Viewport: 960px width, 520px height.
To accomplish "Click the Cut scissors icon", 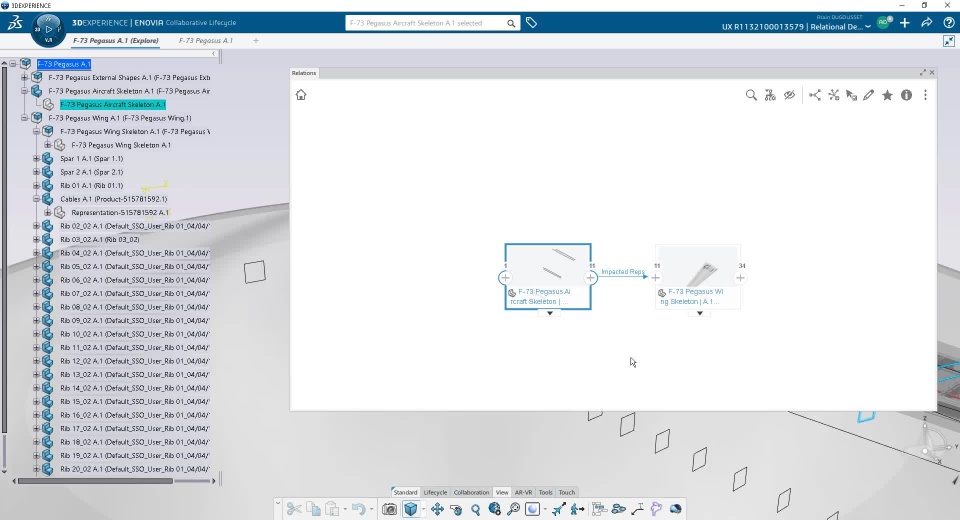I will point(294,509).
